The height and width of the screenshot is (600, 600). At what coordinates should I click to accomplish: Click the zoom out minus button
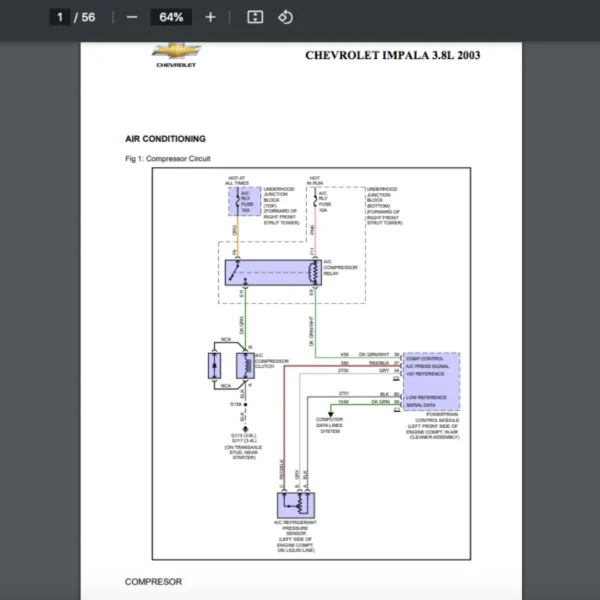tap(132, 17)
